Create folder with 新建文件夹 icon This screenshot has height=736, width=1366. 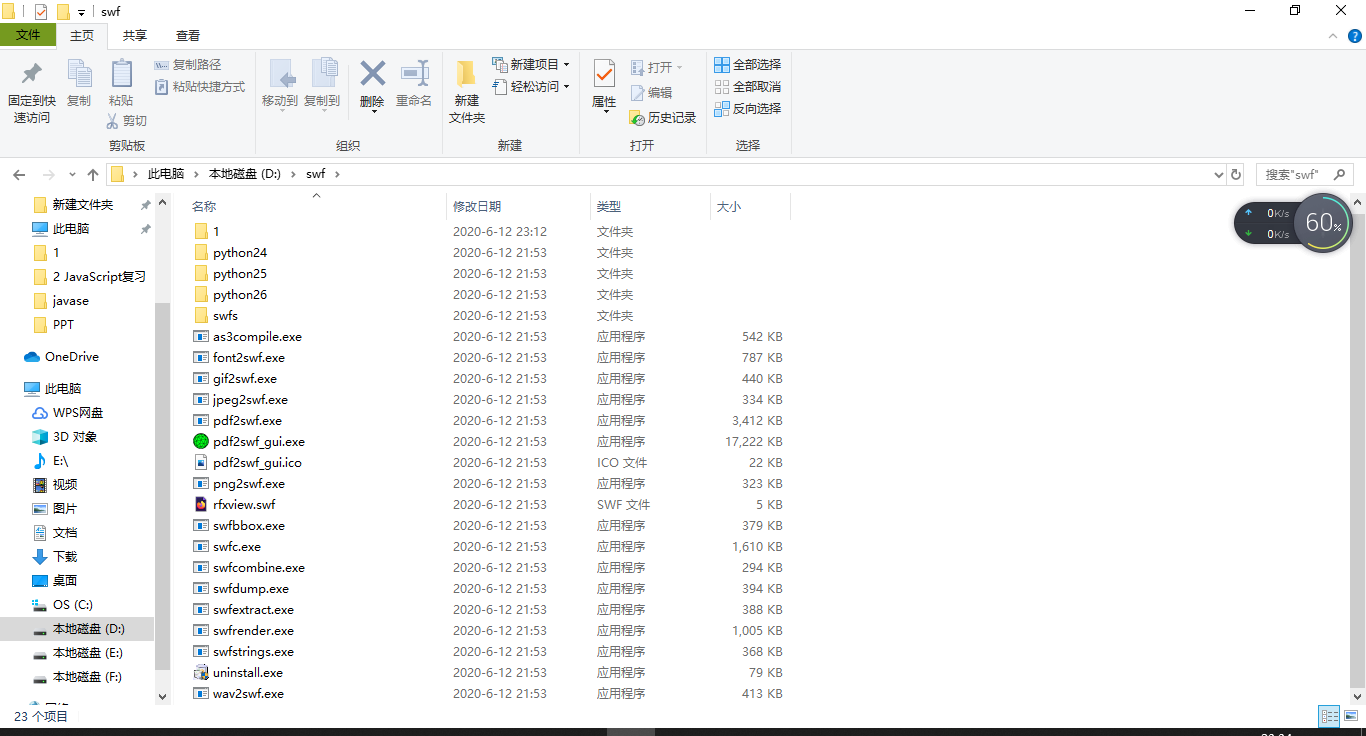[x=467, y=73]
